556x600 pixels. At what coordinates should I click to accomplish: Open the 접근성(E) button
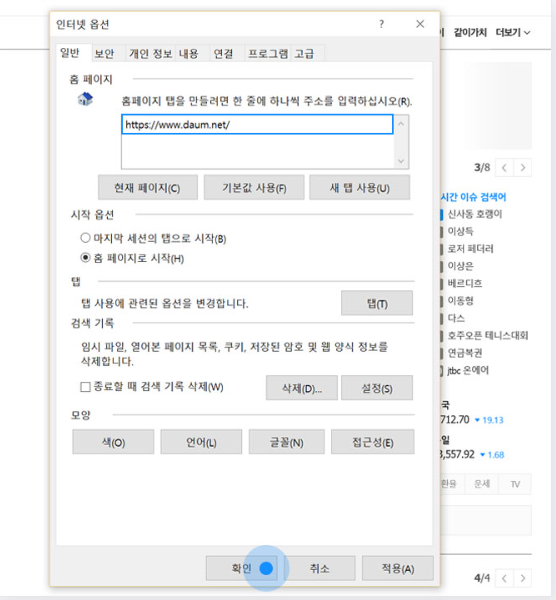[x=373, y=442]
